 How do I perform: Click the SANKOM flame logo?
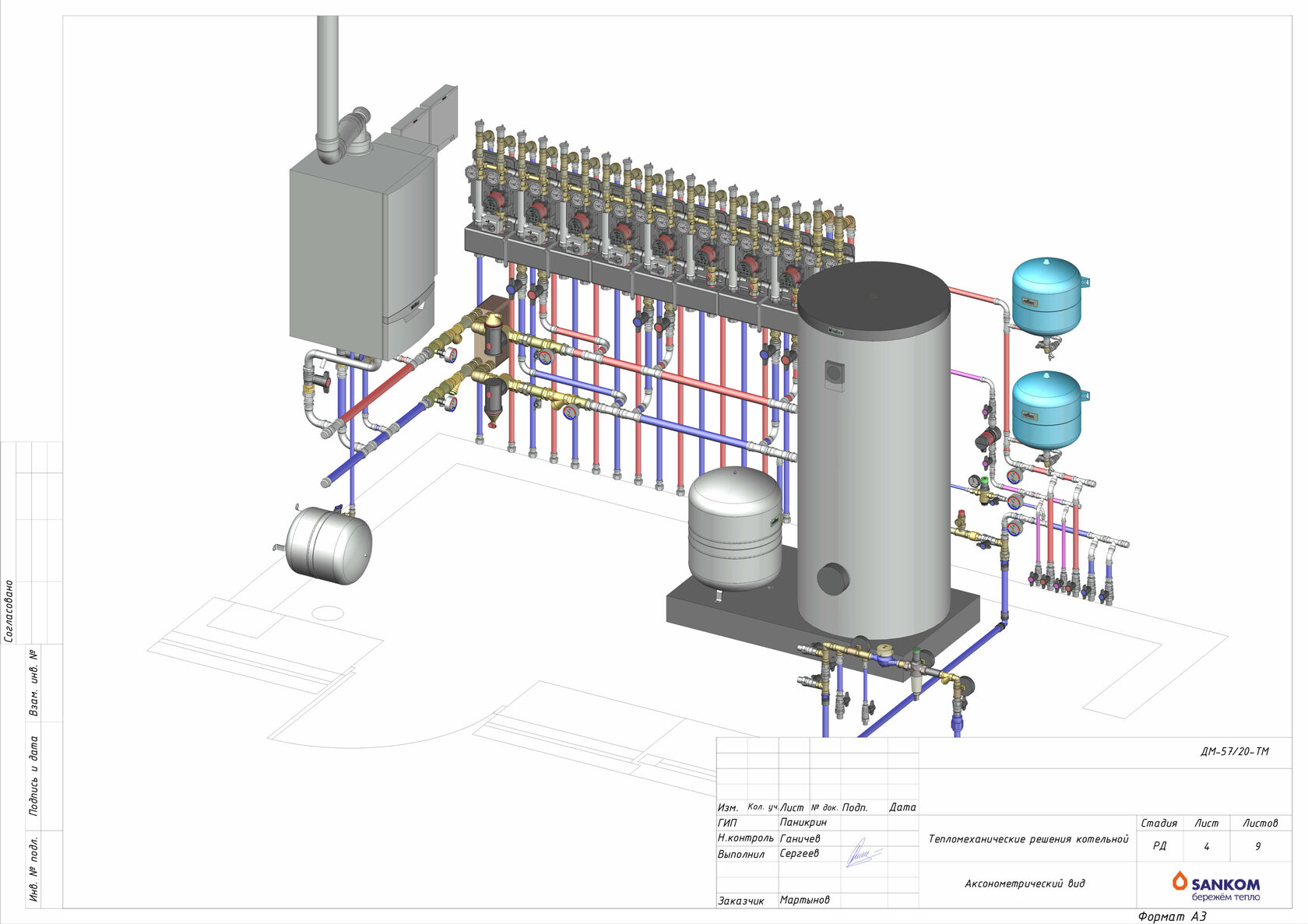1180,880
